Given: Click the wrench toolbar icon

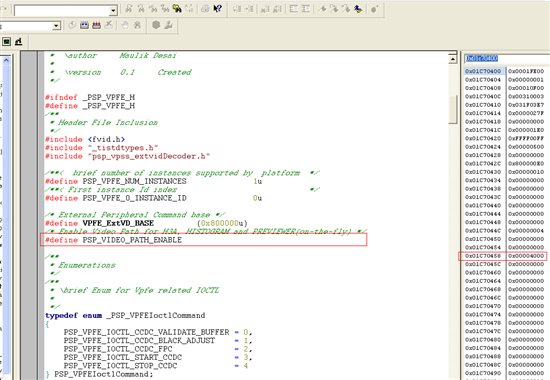Looking at the screenshot, I should point(169,25).
